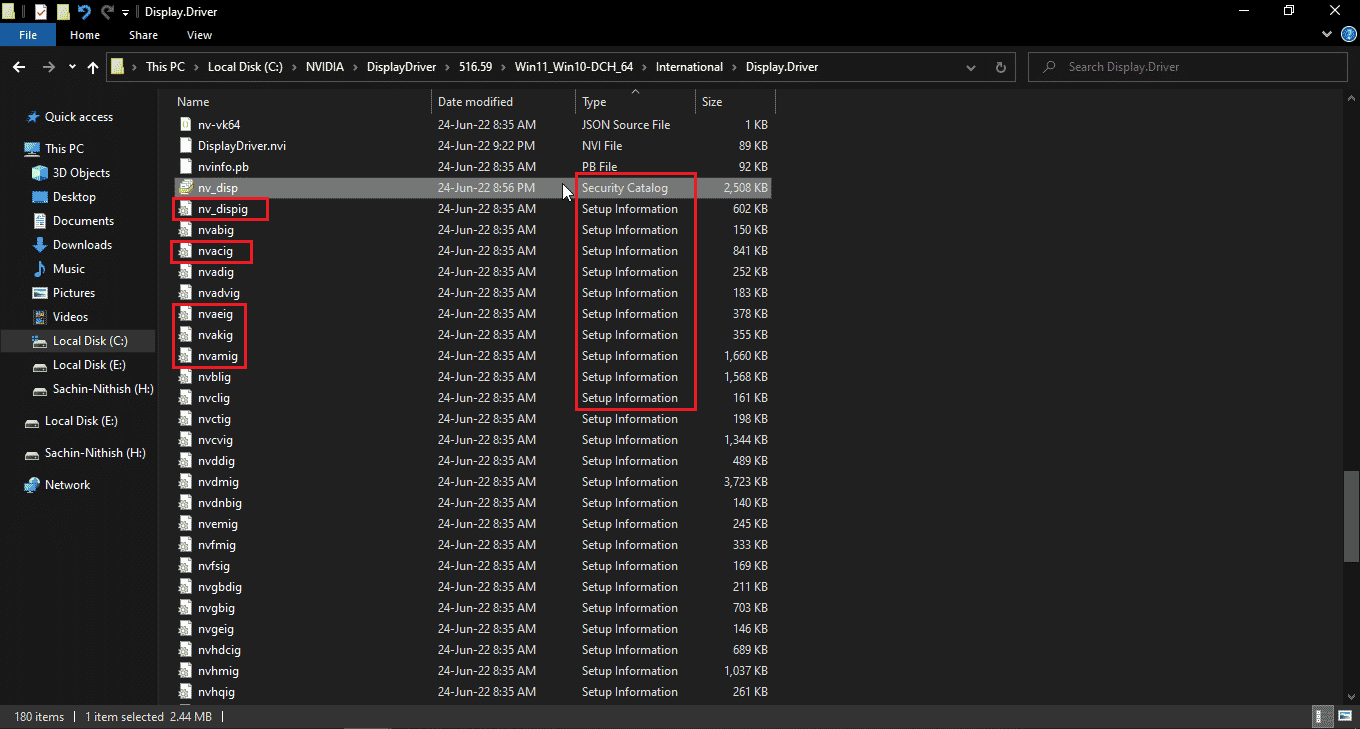Switch to Large icons view icon
The image size is (1360, 729).
tap(1346, 717)
